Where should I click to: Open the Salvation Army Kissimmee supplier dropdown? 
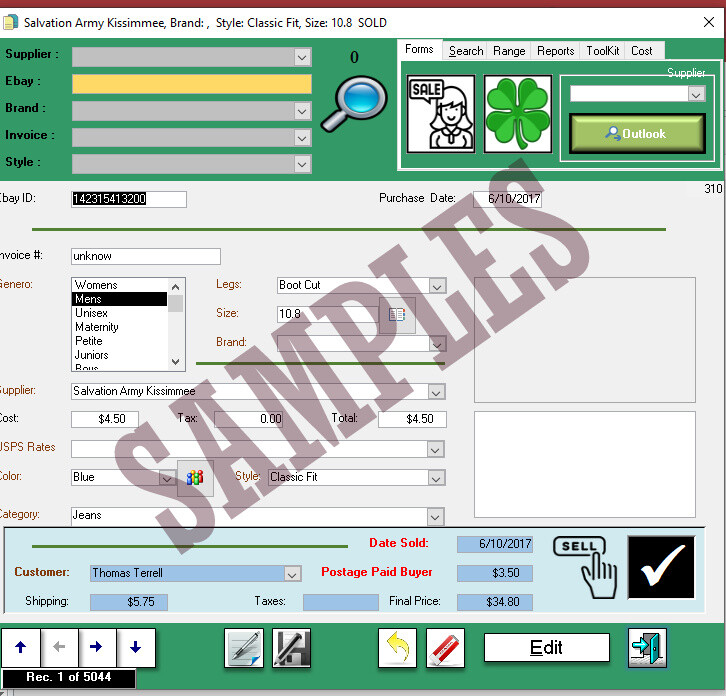tap(436, 392)
